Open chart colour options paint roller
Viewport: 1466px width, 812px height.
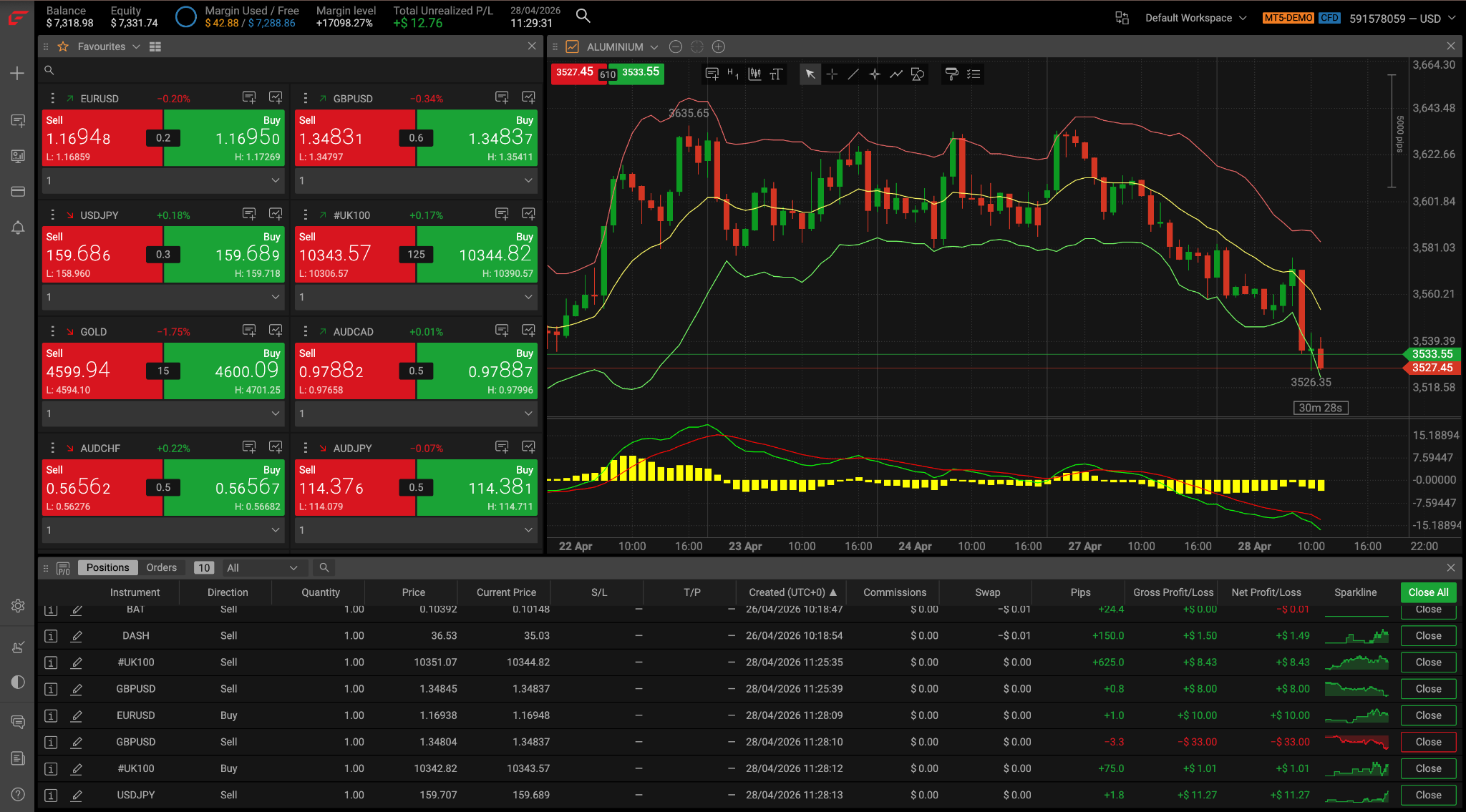(x=951, y=74)
